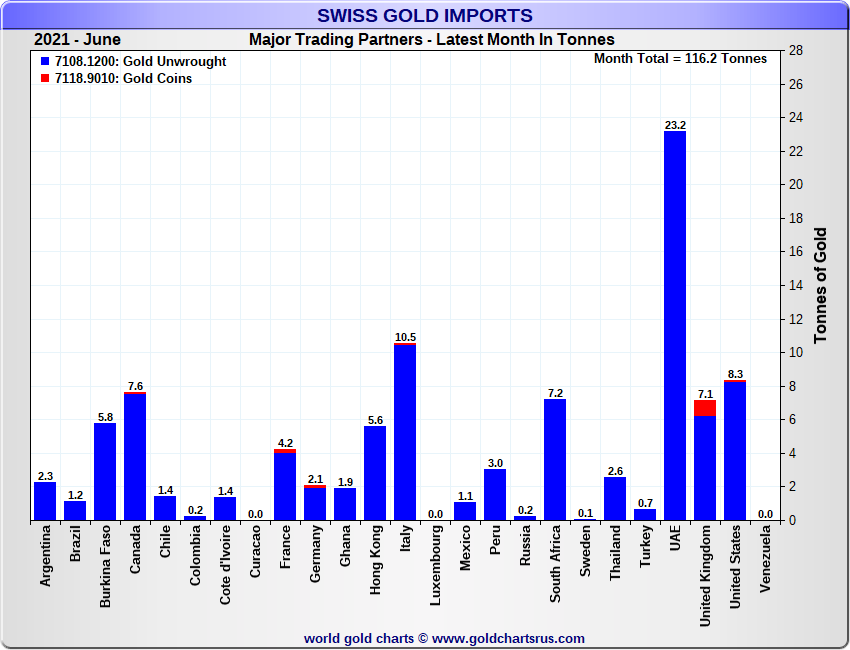
Task: Click the 10.5 value label above Italy
Action: click(405, 338)
